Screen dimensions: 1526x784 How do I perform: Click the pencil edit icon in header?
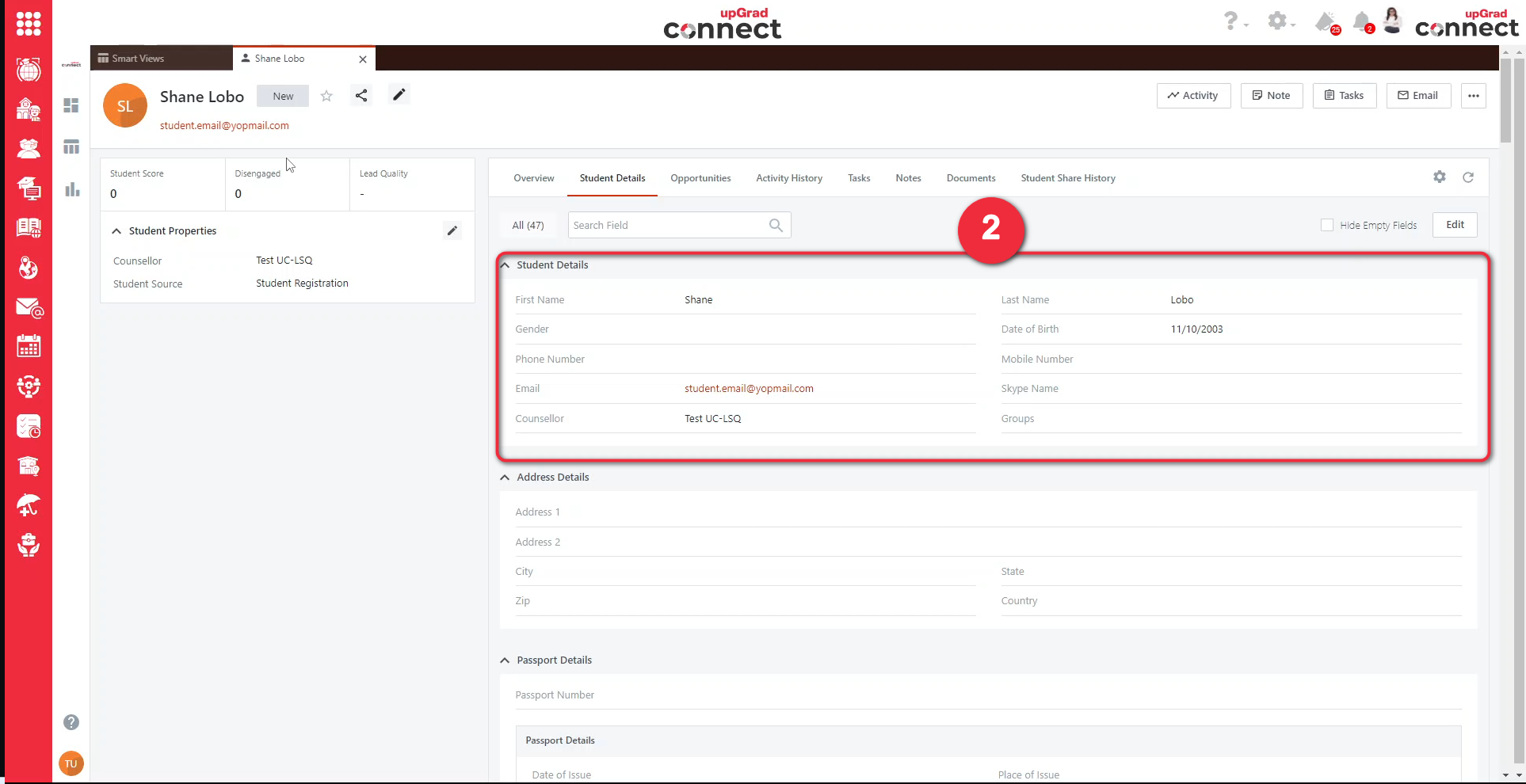tap(399, 95)
